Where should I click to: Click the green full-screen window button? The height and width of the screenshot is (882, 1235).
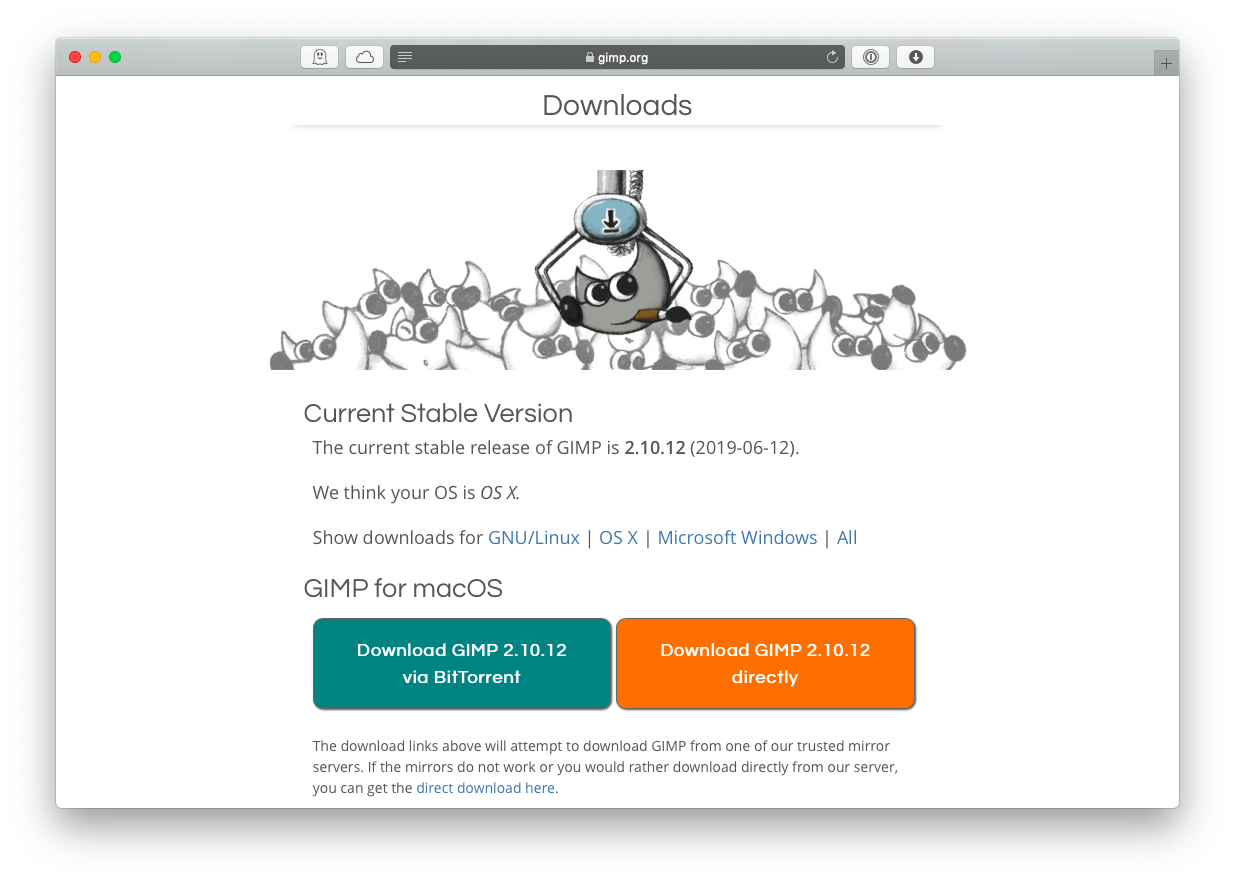pyautogui.click(x=115, y=57)
